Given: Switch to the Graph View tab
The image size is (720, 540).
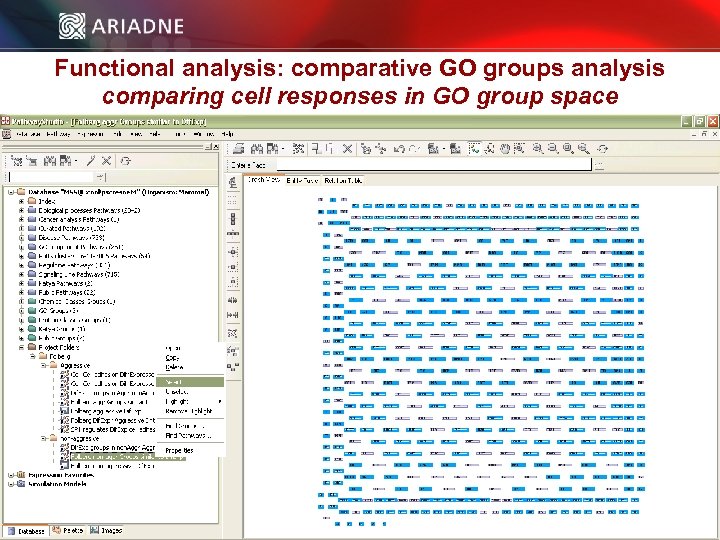Looking at the screenshot, I should (264, 180).
